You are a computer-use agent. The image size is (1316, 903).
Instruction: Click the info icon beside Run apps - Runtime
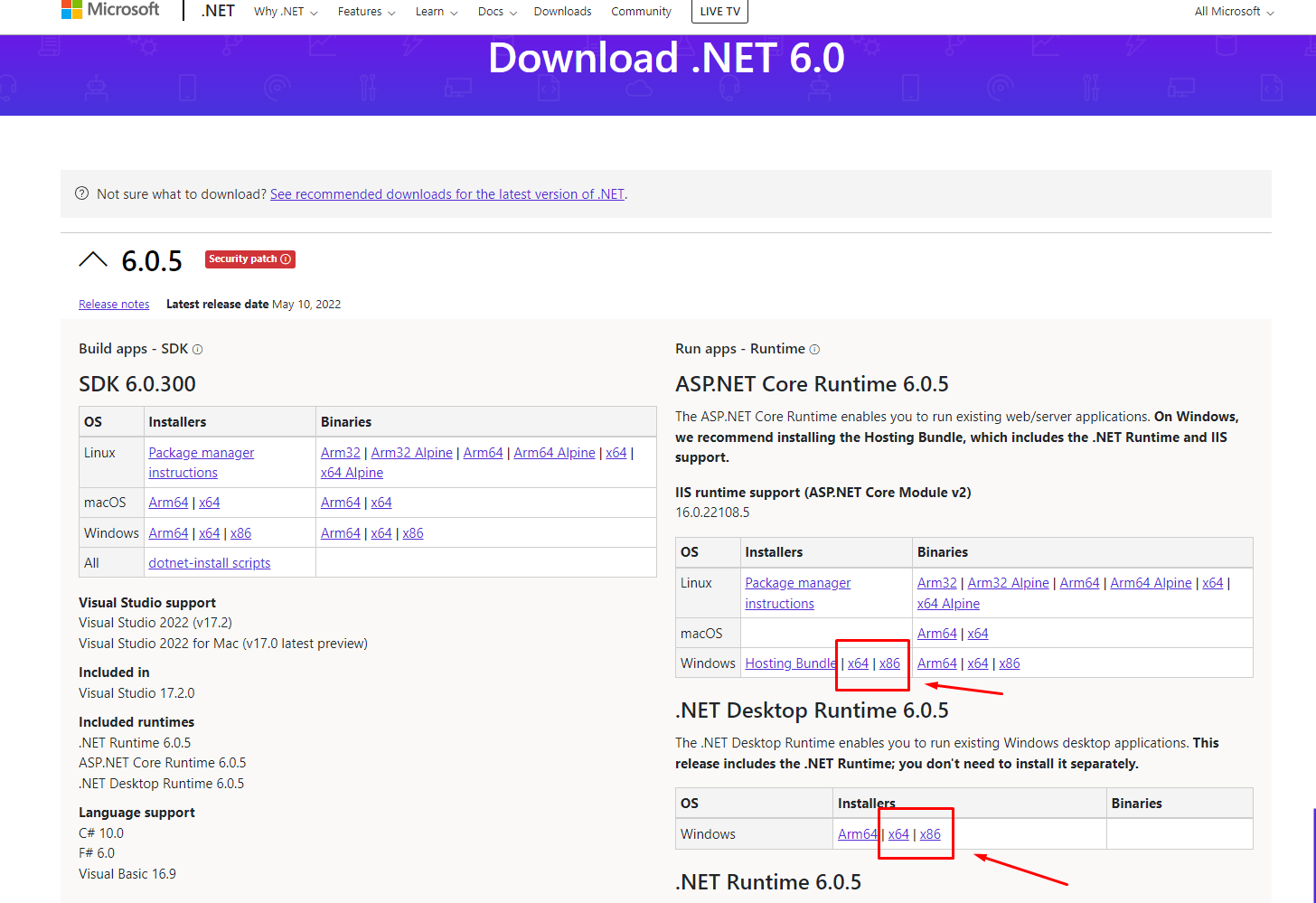pyautogui.click(x=814, y=350)
